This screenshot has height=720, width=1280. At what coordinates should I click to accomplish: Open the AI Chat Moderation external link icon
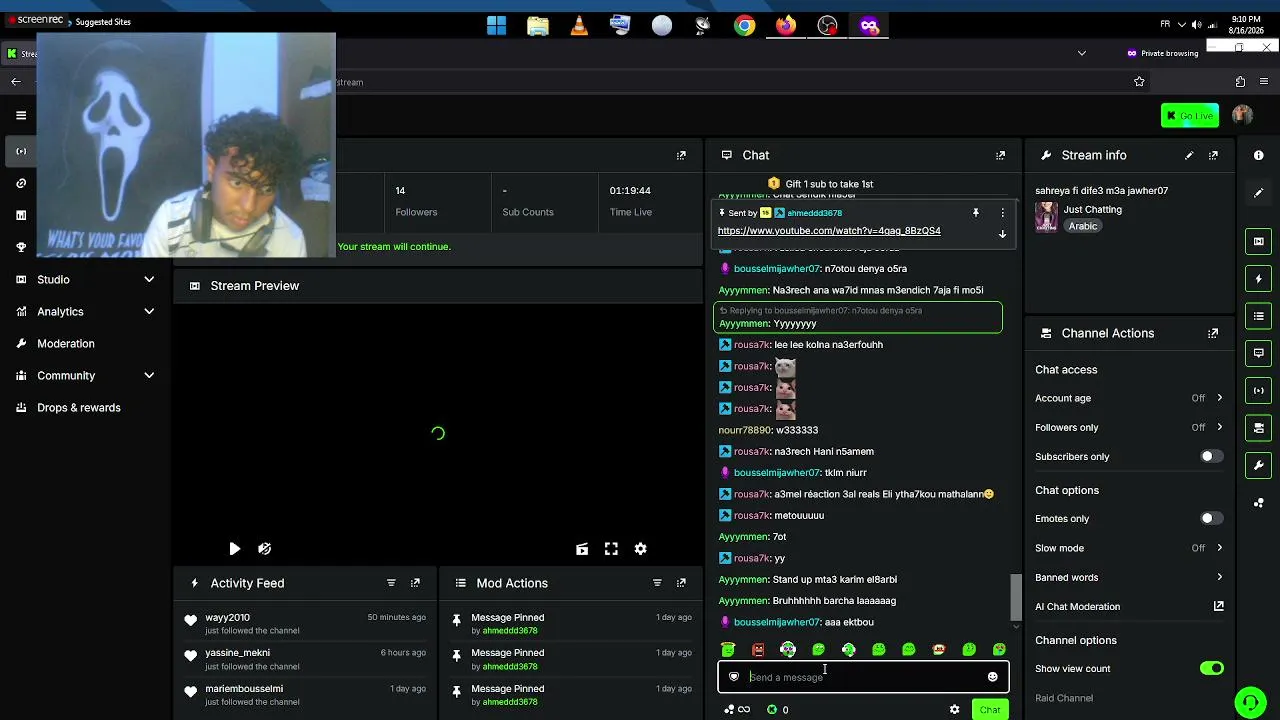click(x=1219, y=606)
